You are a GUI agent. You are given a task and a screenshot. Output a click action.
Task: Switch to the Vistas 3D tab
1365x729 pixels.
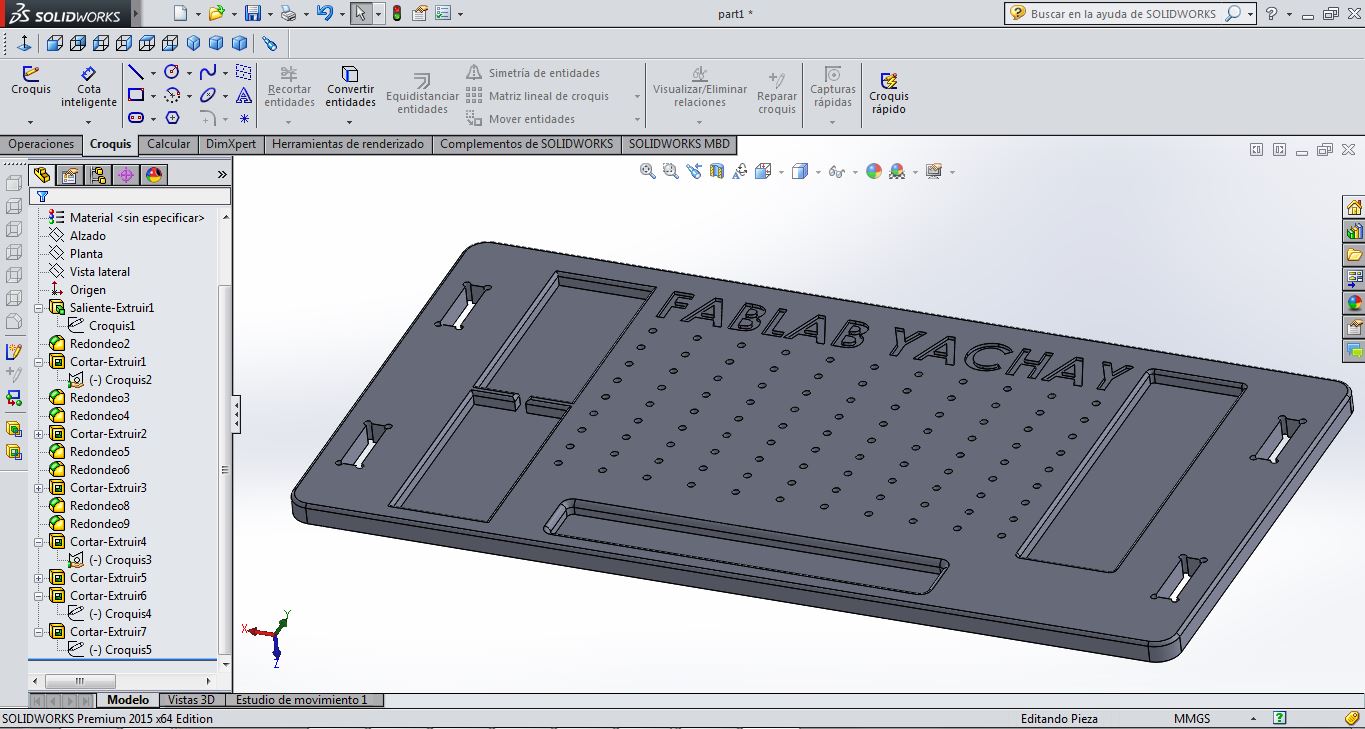tap(191, 700)
